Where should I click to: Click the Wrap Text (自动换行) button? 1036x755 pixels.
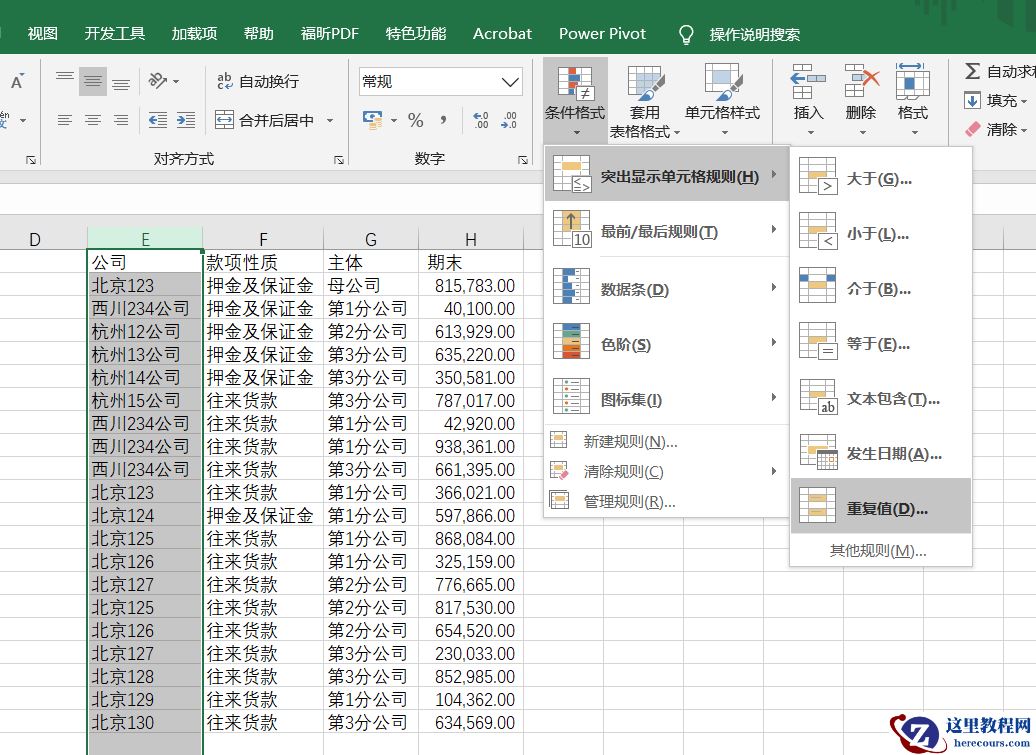[x=258, y=81]
